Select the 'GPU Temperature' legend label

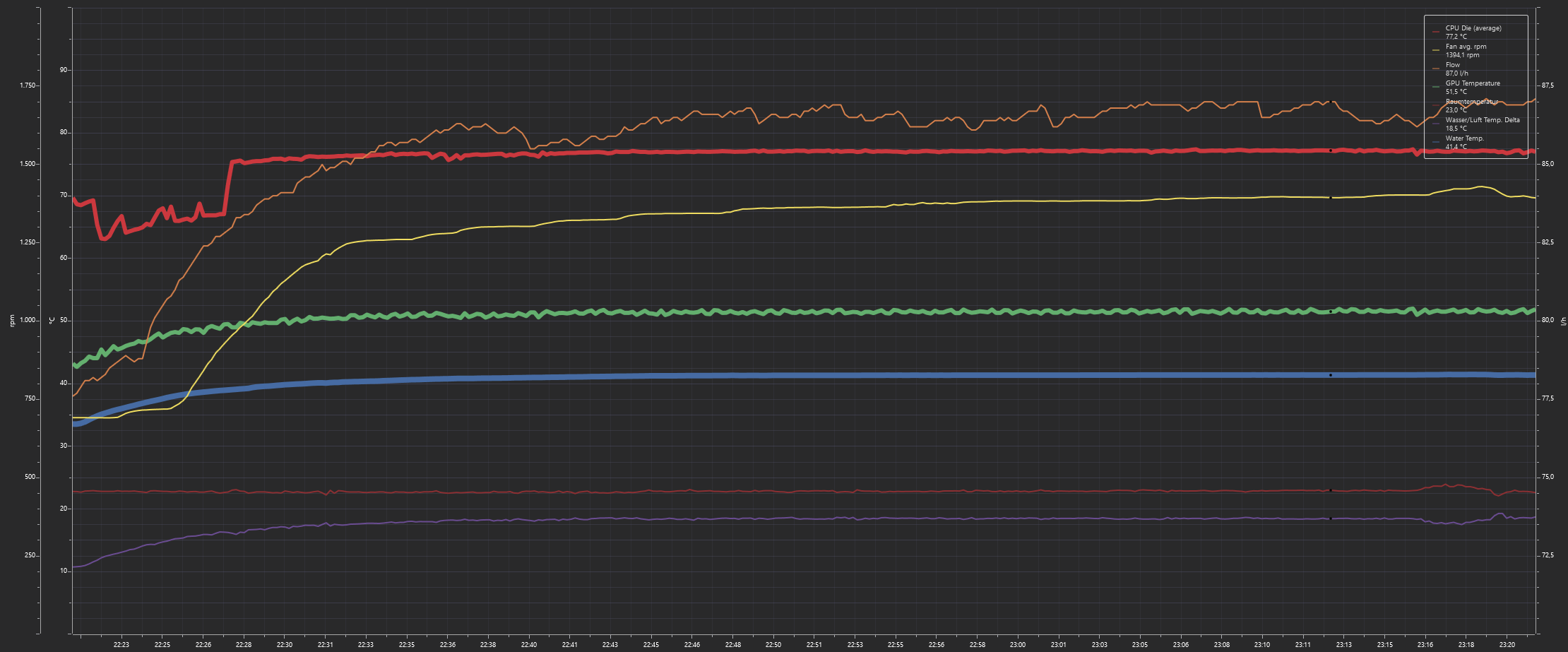pyautogui.click(x=1473, y=83)
